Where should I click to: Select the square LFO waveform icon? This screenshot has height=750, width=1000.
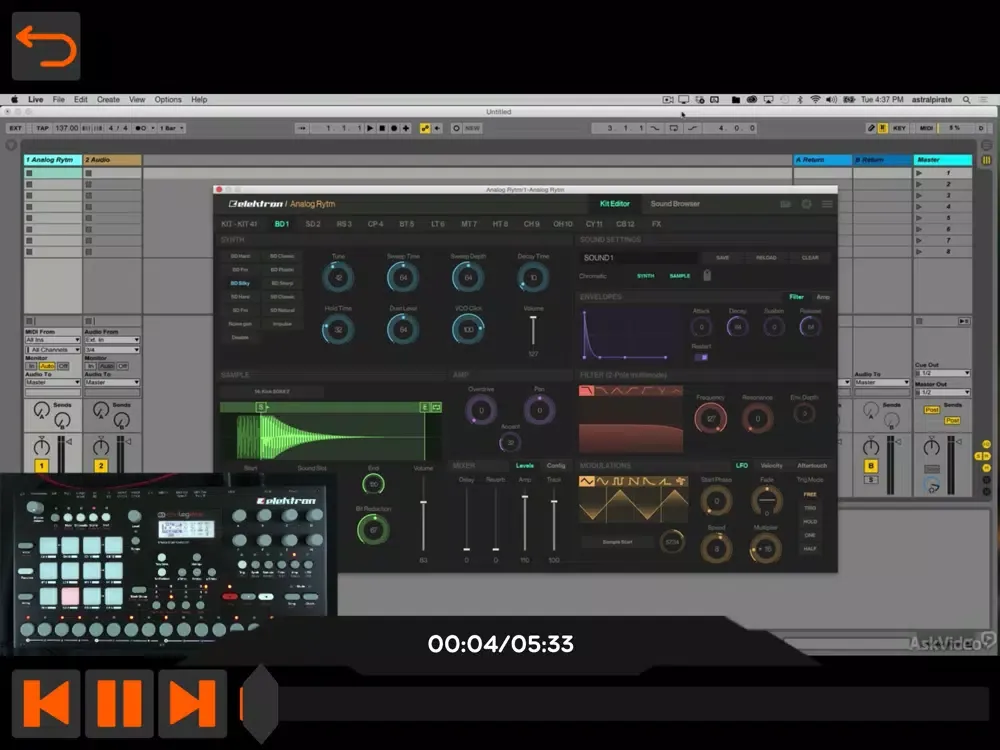point(618,482)
